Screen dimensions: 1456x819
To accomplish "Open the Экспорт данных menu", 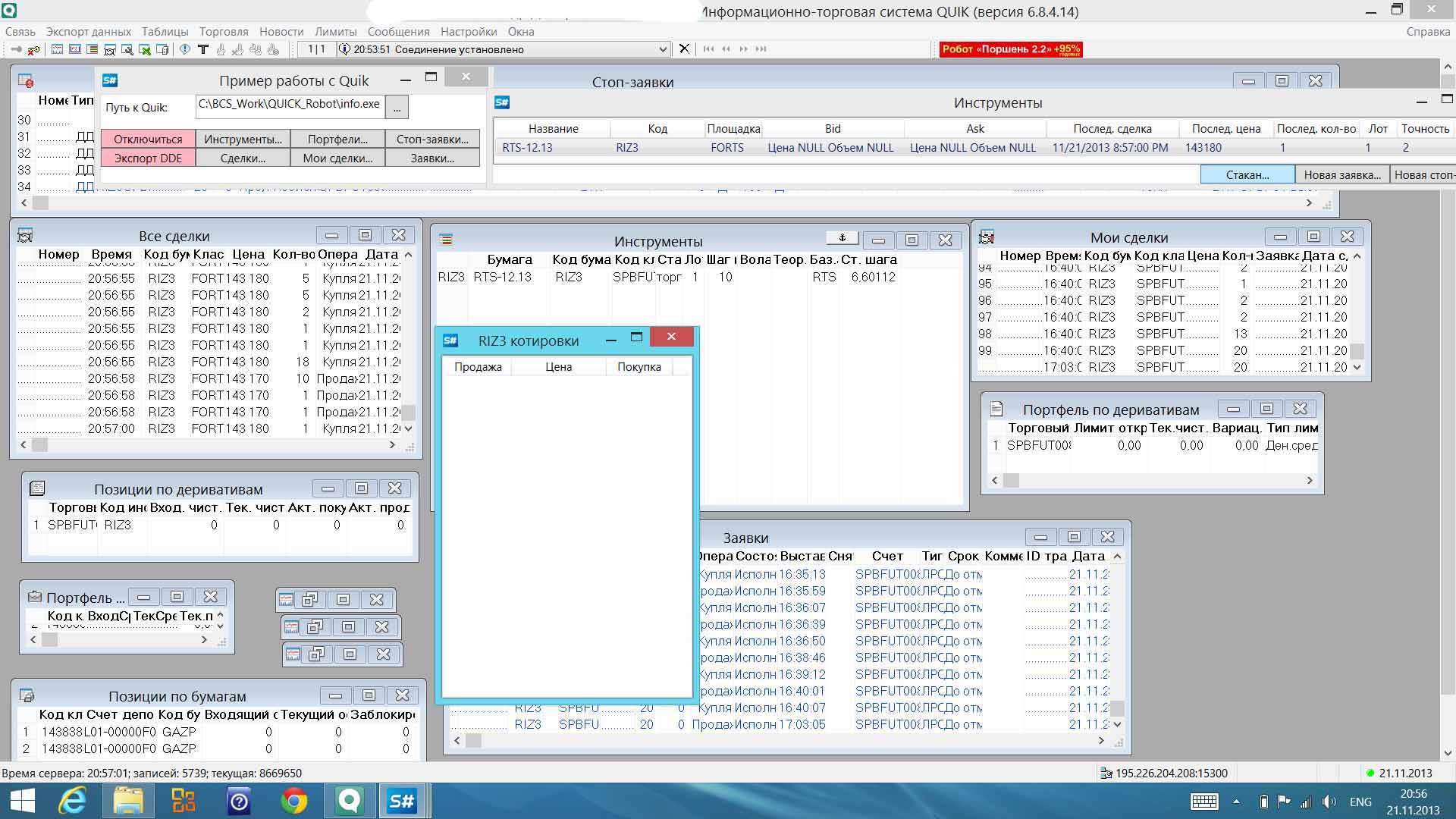I will click(89, 32).
